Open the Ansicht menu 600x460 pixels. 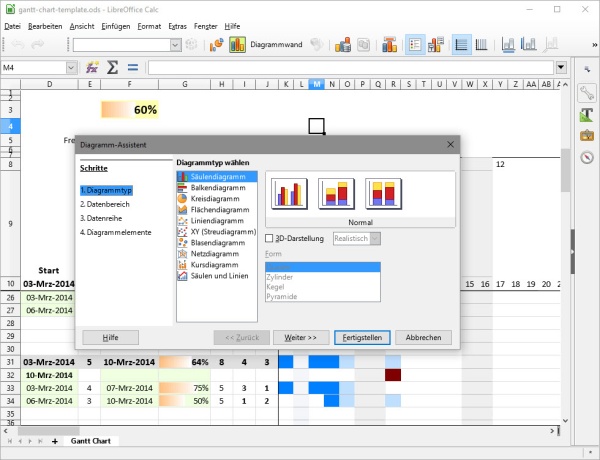[x=82, y=26]
